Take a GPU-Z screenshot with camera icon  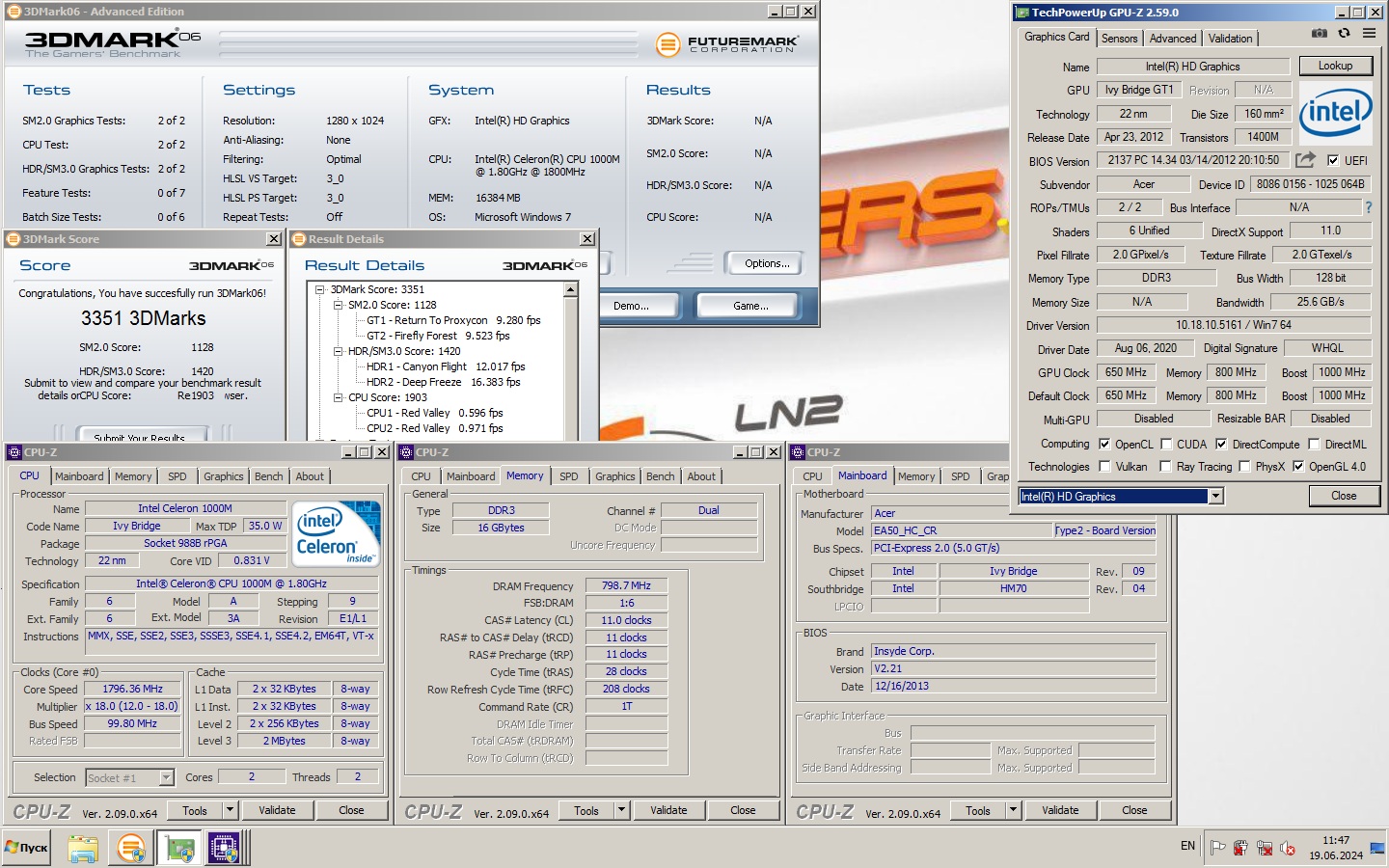pos(1319,34)
